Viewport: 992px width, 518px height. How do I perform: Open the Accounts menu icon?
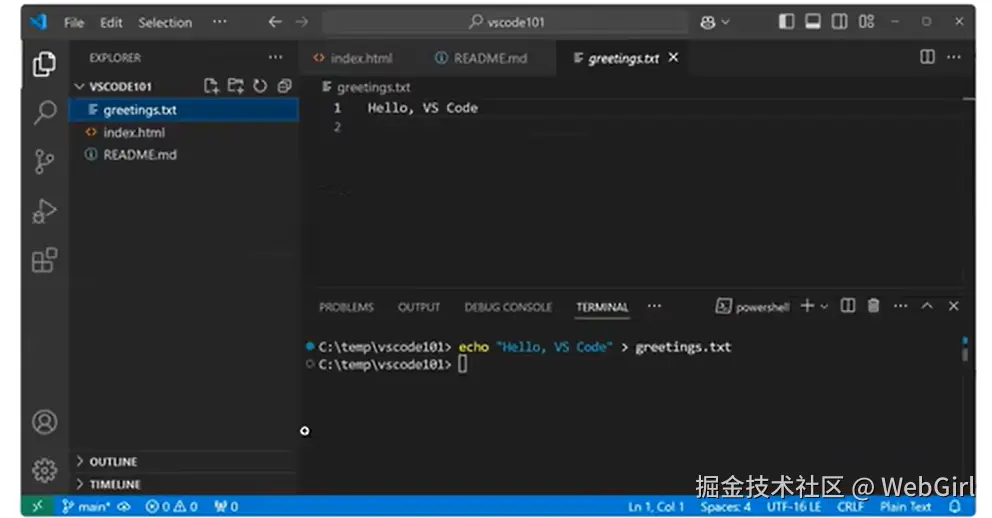44,422
